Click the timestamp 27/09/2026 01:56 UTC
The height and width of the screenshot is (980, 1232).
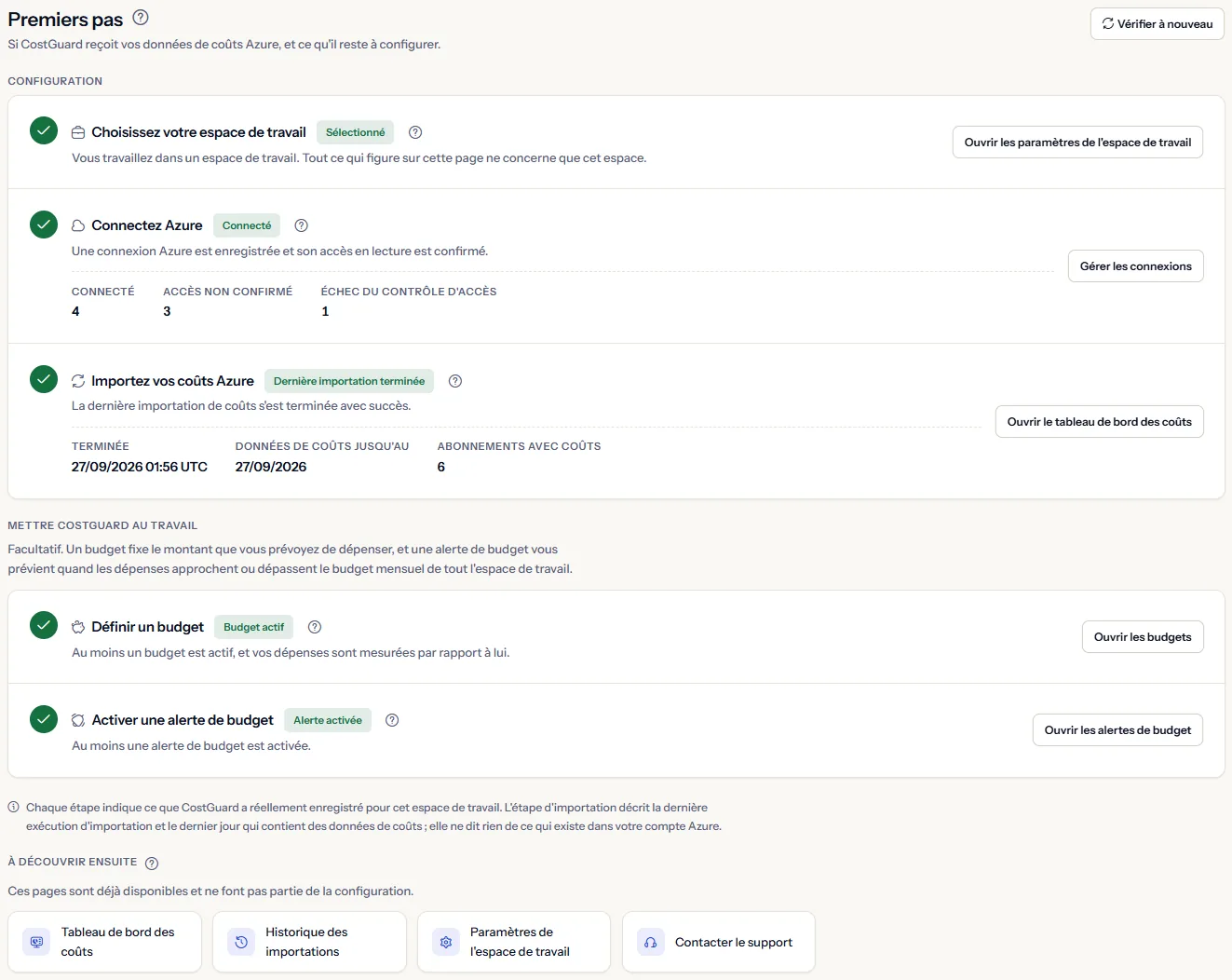pos(140,467)
